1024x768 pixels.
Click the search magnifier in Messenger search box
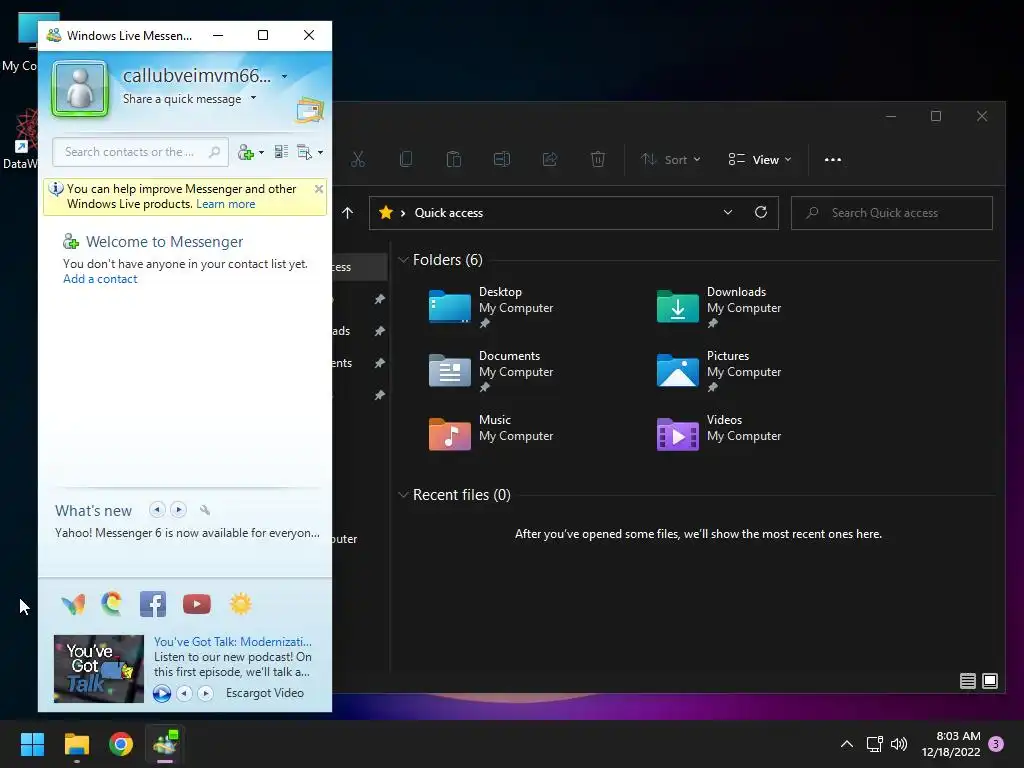pos(214,152)
